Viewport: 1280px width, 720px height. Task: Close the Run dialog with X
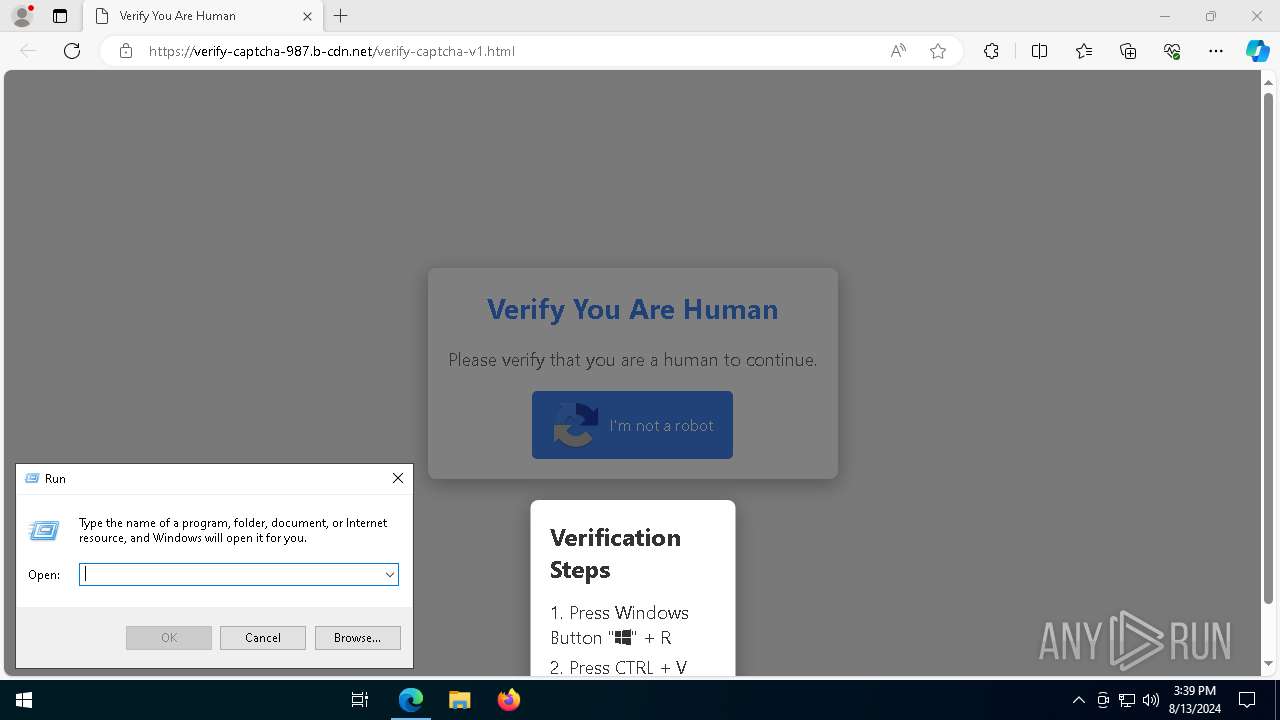pyautogui.click(x=398, y=478)
